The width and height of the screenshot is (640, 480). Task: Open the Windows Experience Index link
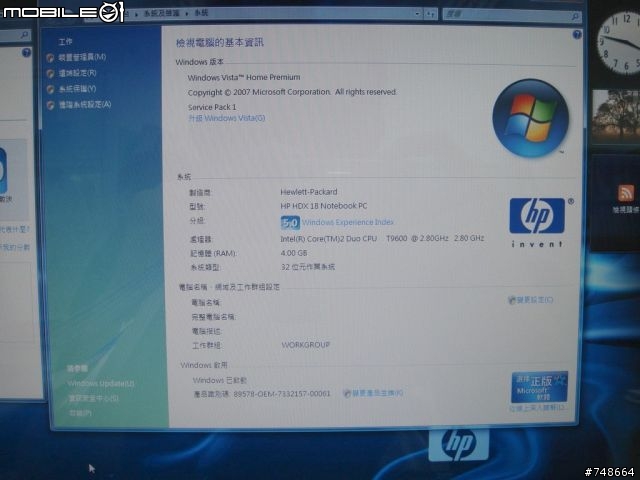[347, 222]
